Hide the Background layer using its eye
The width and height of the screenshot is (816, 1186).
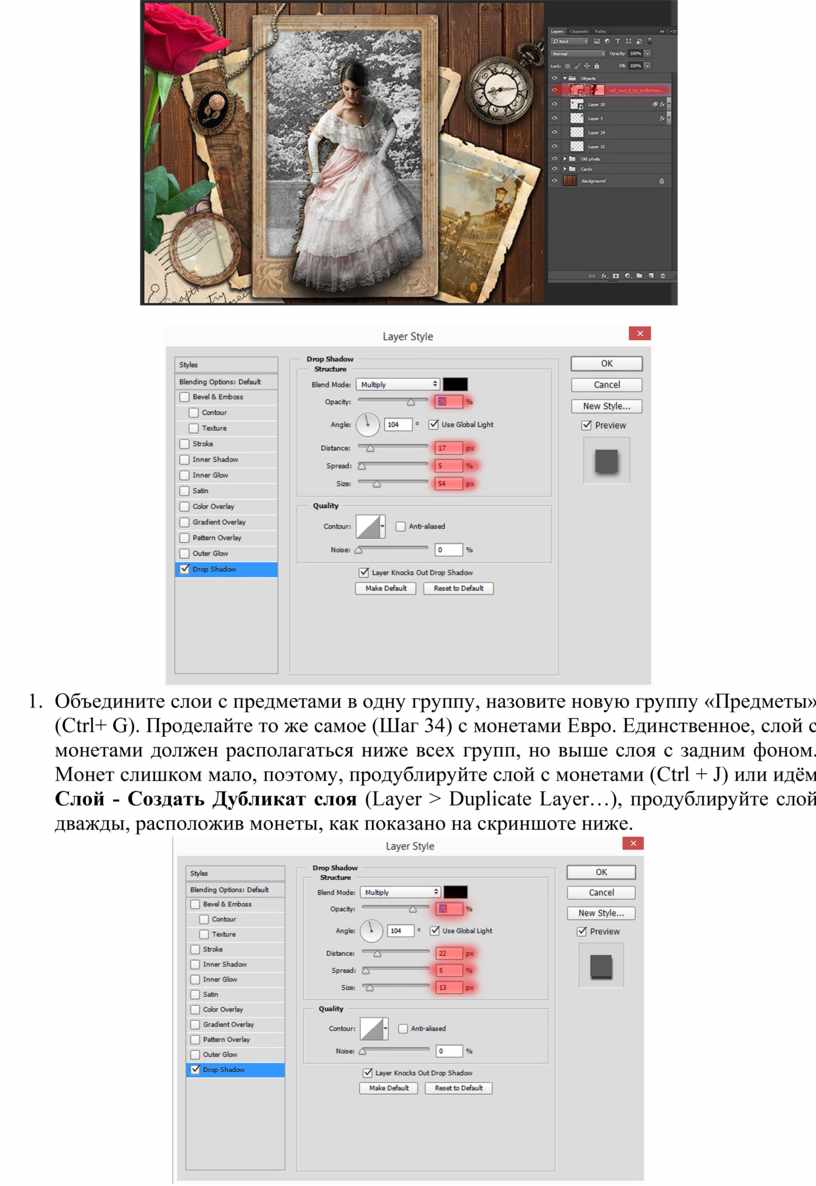pyautogui.click(x=554, y=181)
